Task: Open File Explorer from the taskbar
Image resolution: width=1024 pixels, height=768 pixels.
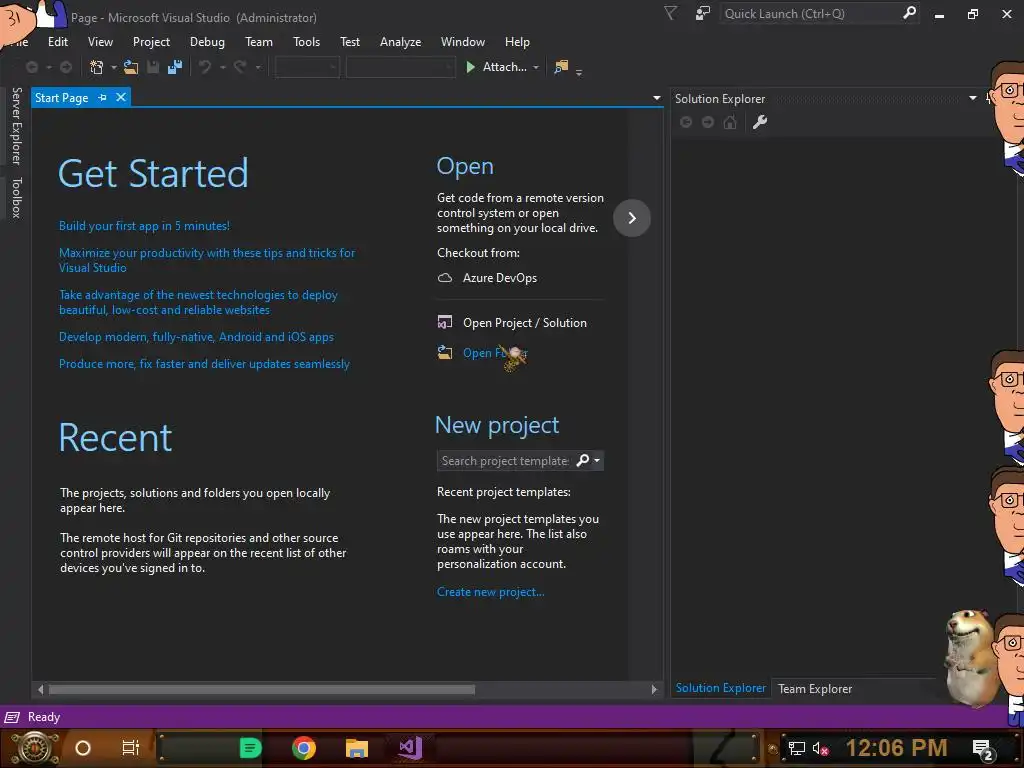Action: [357, 748]
